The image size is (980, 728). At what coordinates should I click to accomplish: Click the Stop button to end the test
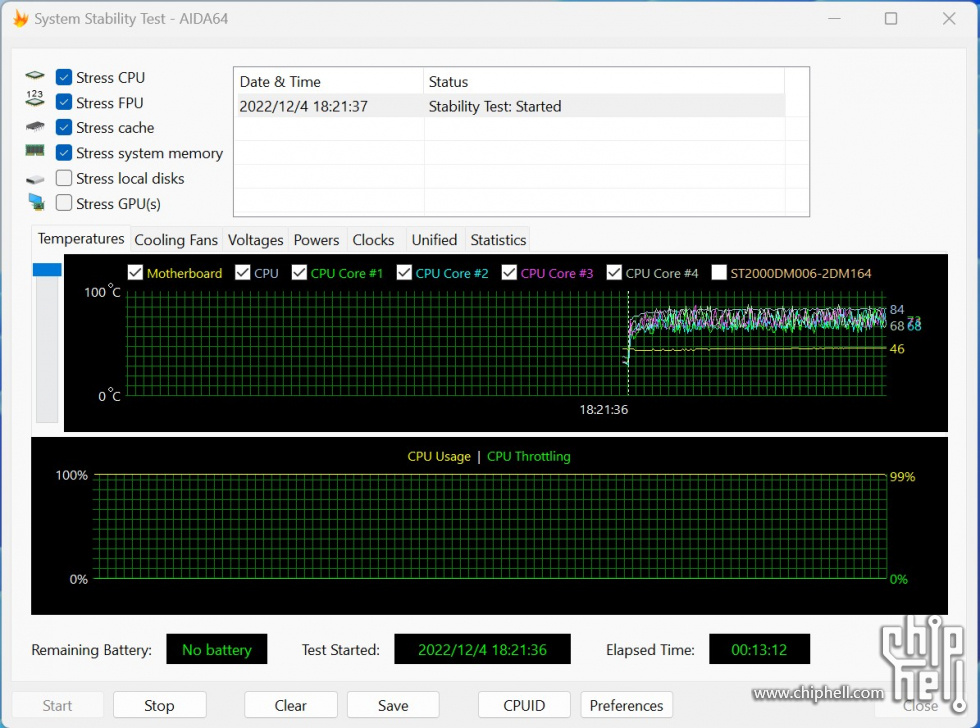(x=159, y=706)
